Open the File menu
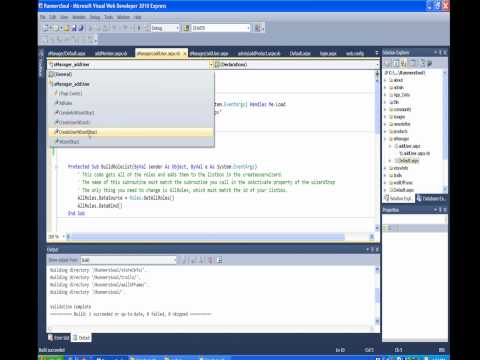 coord(43,17)
